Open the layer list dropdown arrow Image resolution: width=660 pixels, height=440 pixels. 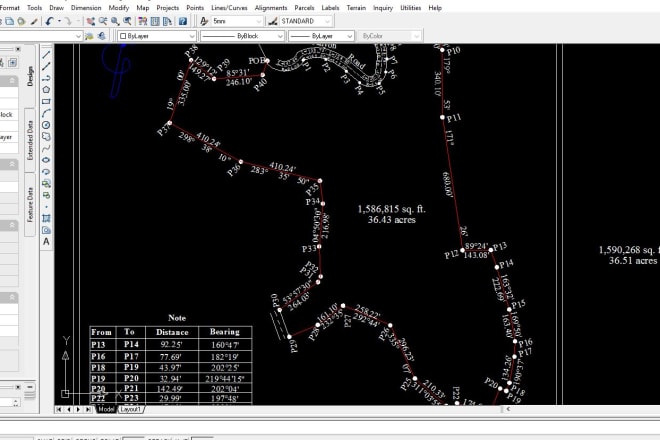(x=78, y=36)
